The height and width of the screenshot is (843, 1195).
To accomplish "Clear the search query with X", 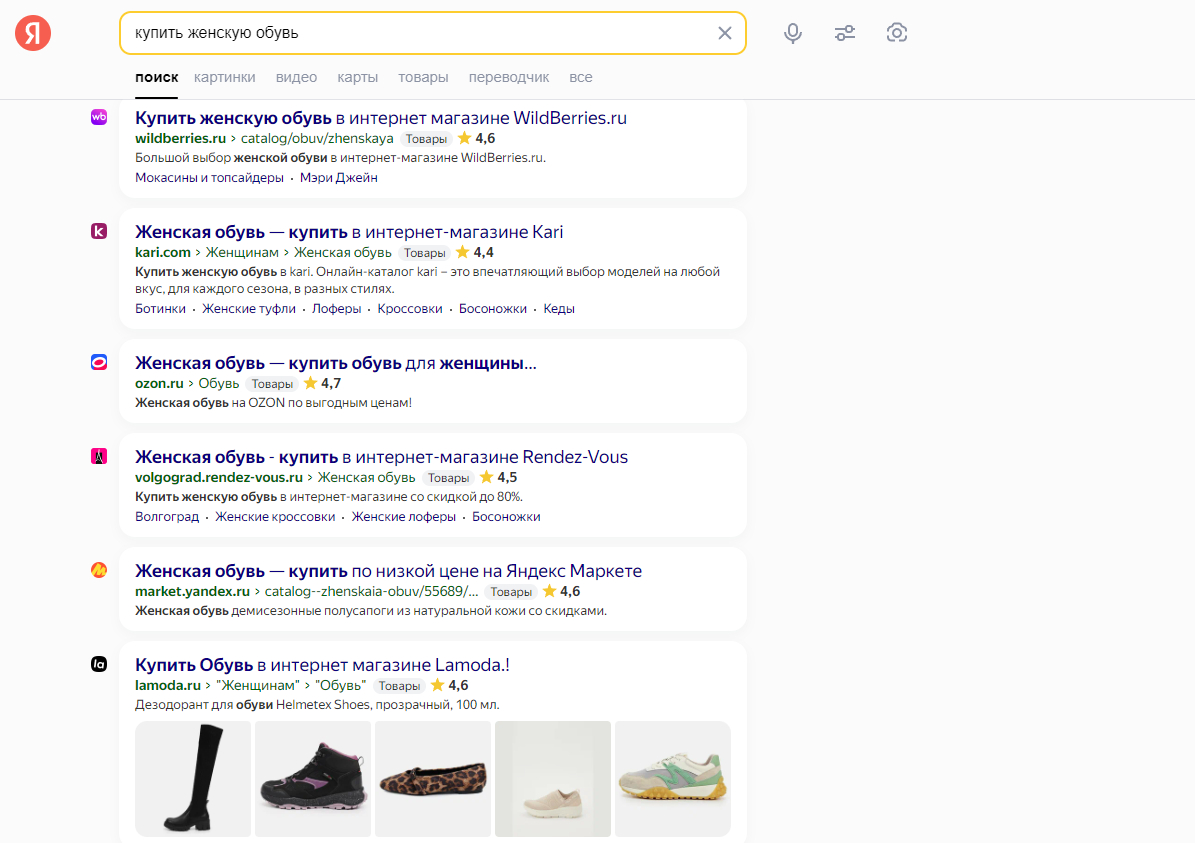I will tap(725, 33).
